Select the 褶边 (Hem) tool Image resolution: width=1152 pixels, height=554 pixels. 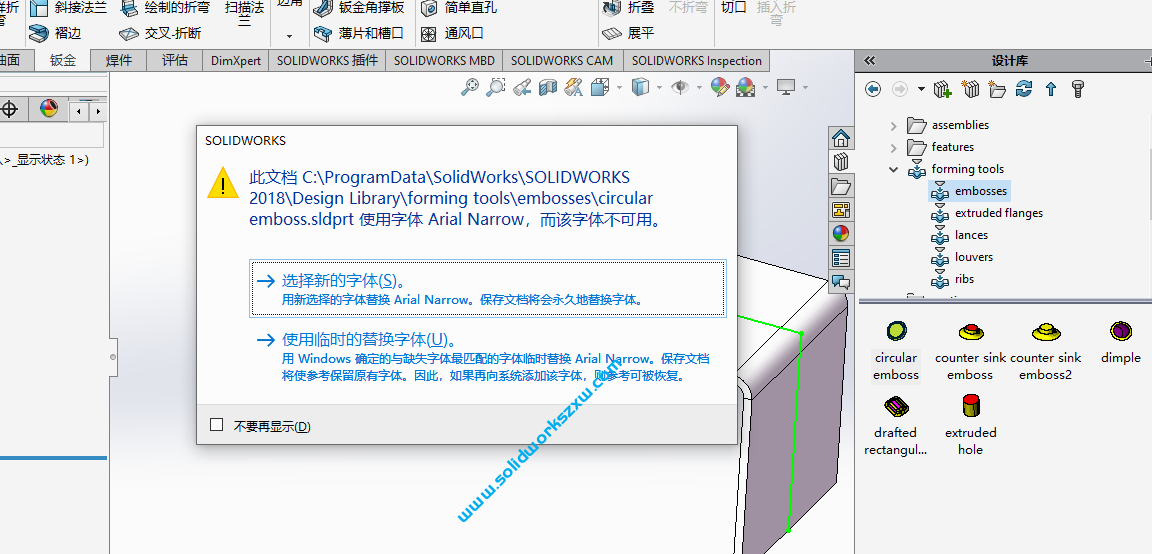point(55,33)
